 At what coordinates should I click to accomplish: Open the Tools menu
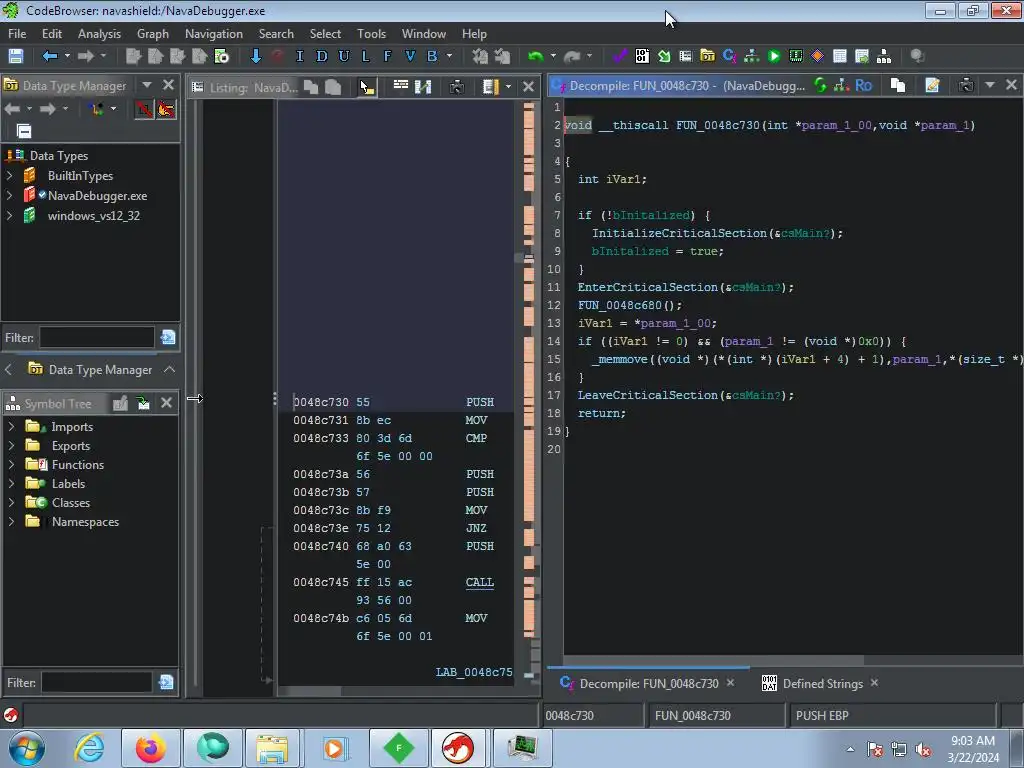point(371,33)
